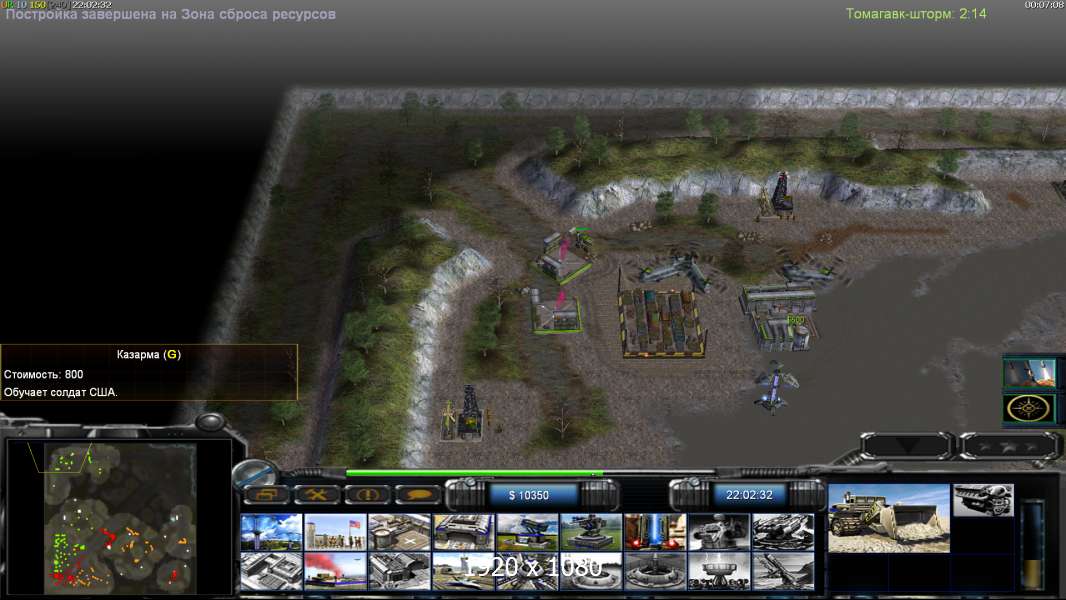Viewport: 1066px width, 600px height.
Task: Click the Обучает солдат США description text
Action: (x=61, y=392)
